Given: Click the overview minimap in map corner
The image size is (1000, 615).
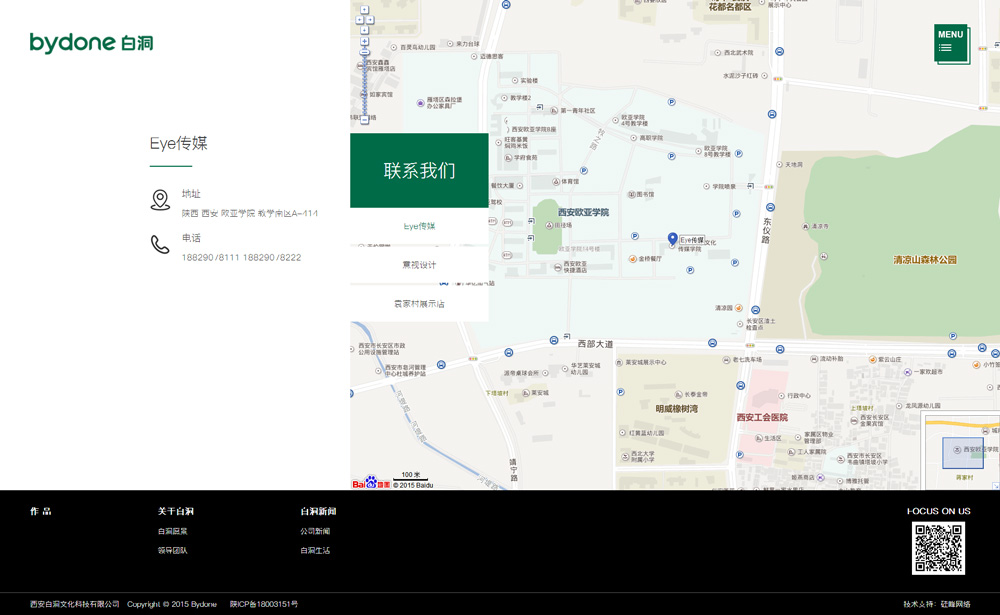Looking at the screenshot, I should 961,452.
